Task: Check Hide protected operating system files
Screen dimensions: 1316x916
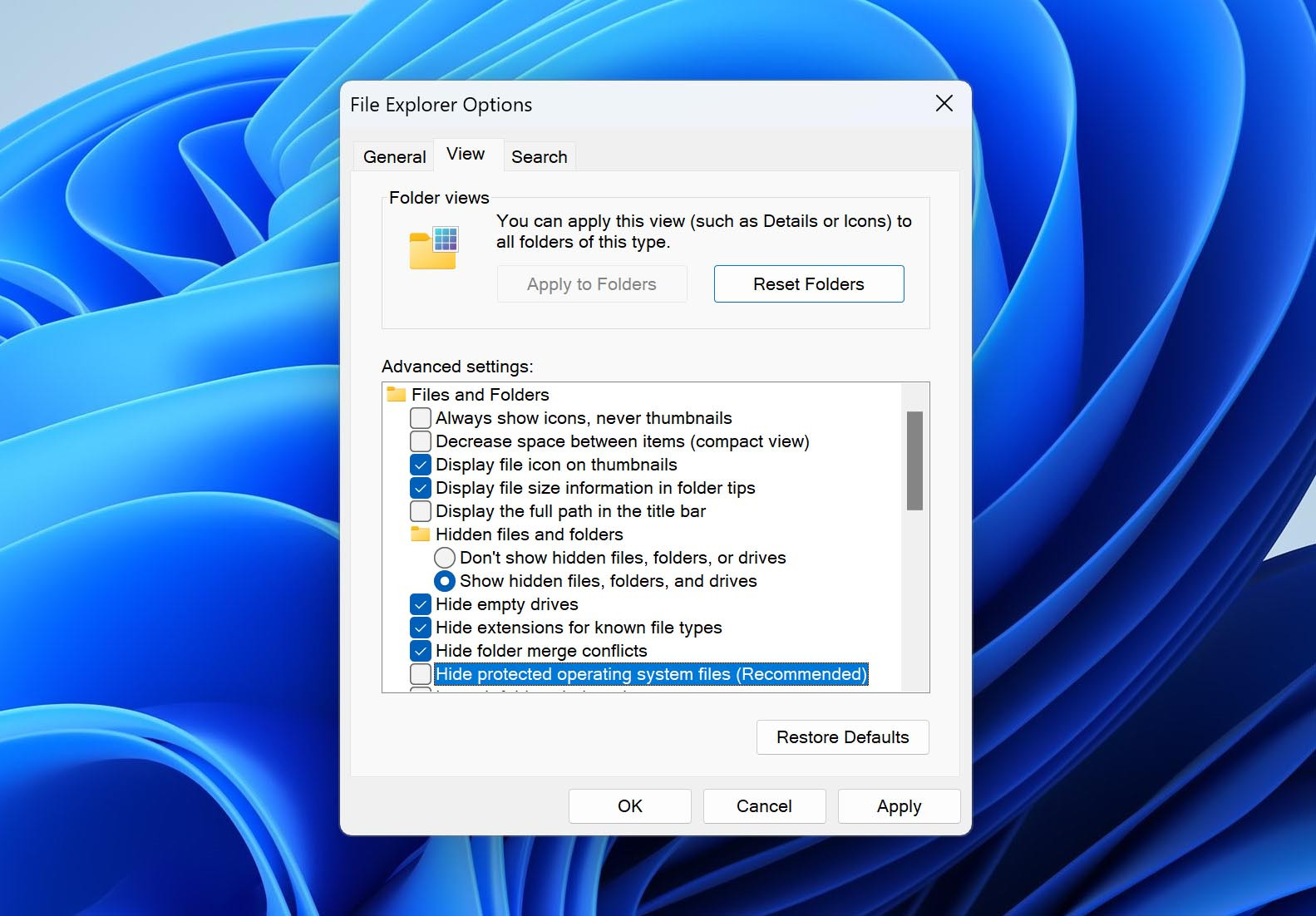Action: click(x=421, y=674)
